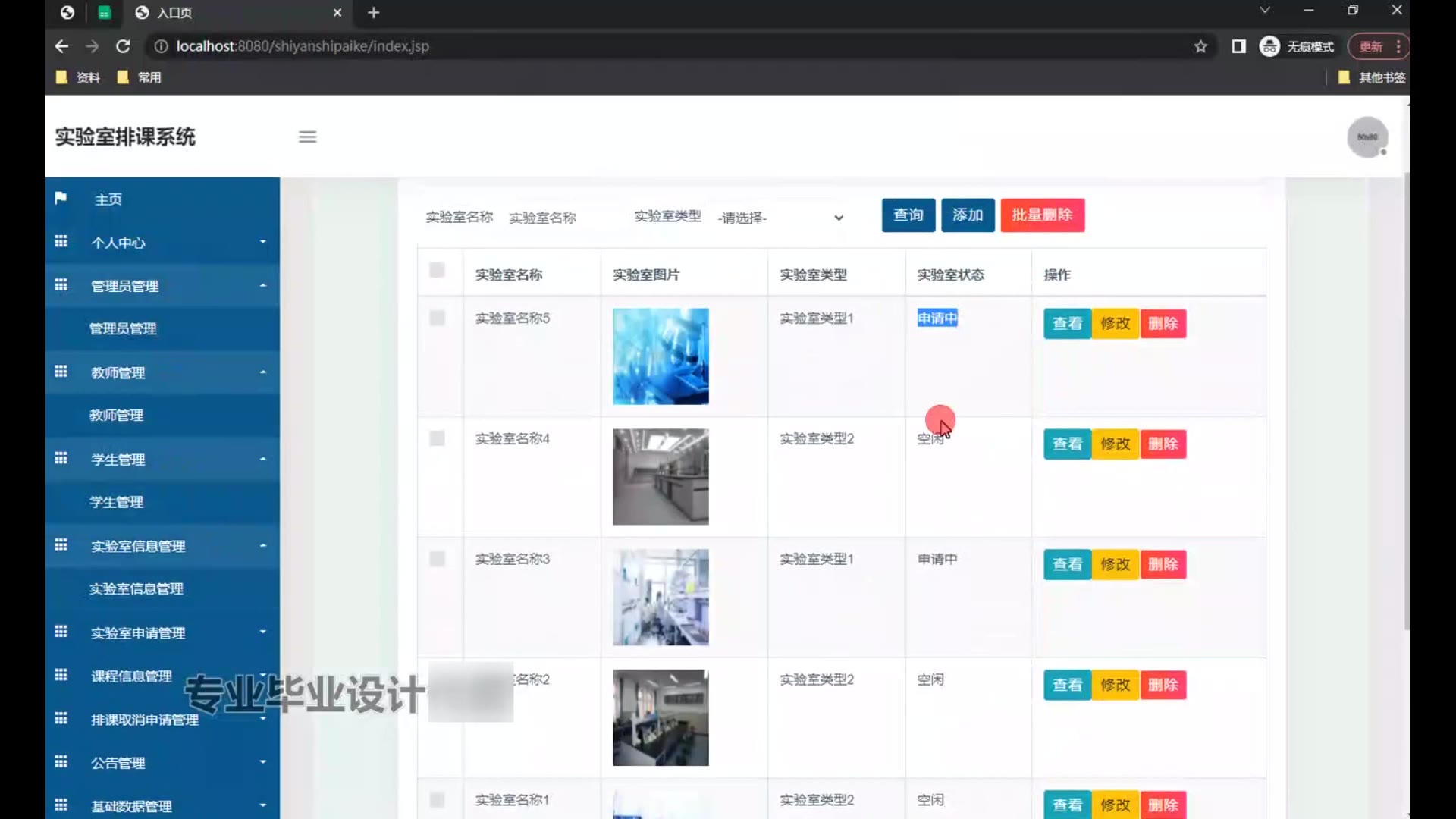Collapse the 实验室信息管理 menu group
Screen dimensions: 1456x819
coord(162,546)
